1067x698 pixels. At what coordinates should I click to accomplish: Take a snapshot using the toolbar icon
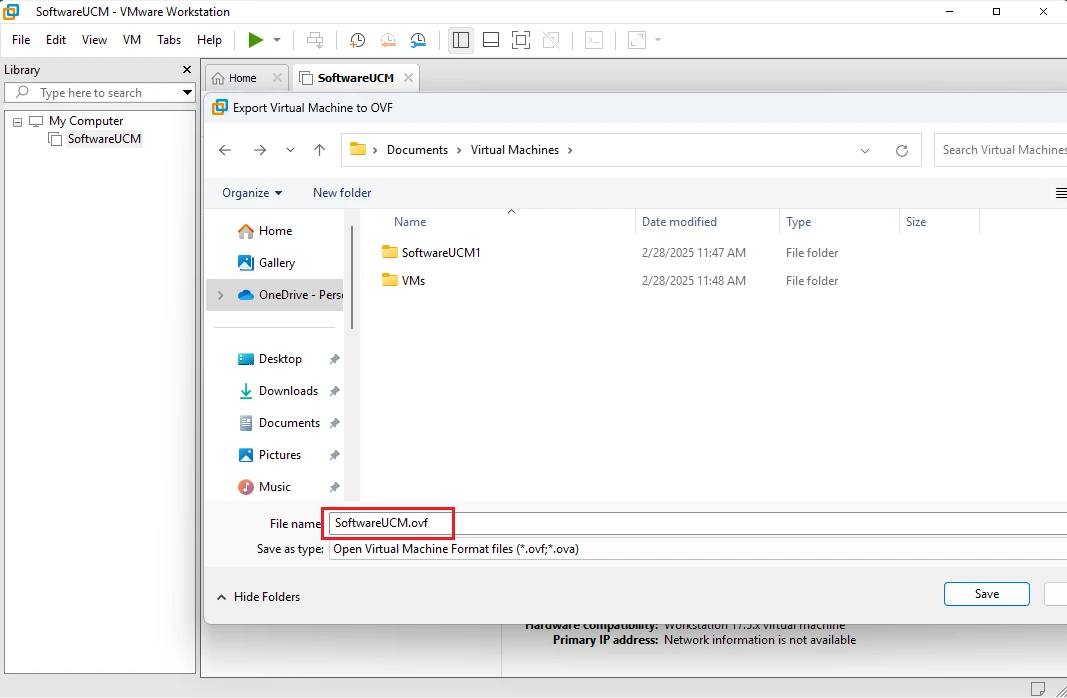(357, 40)
